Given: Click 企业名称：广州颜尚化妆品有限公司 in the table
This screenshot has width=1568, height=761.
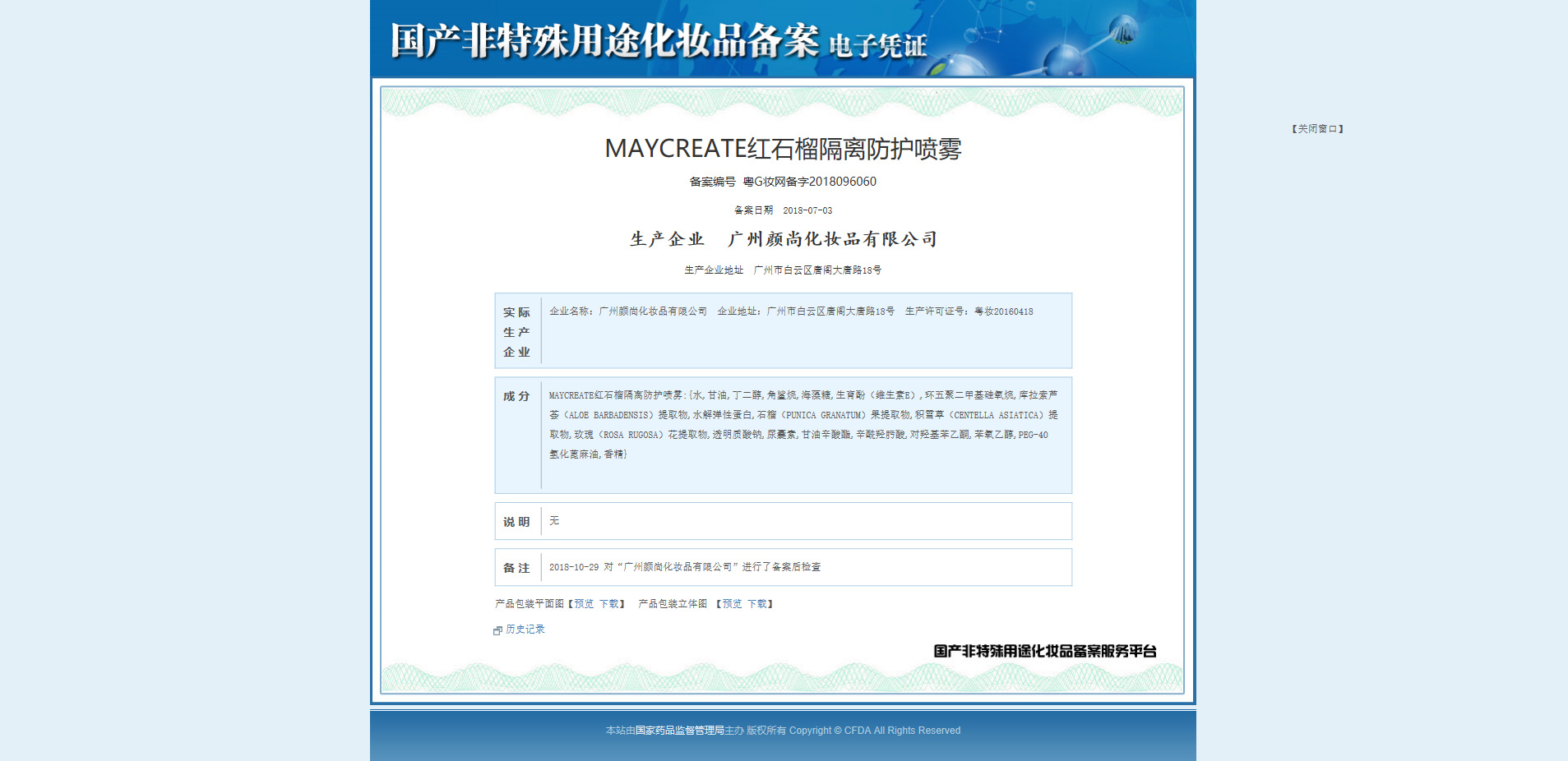Looking at the screenshot, I should pos(628,311).
